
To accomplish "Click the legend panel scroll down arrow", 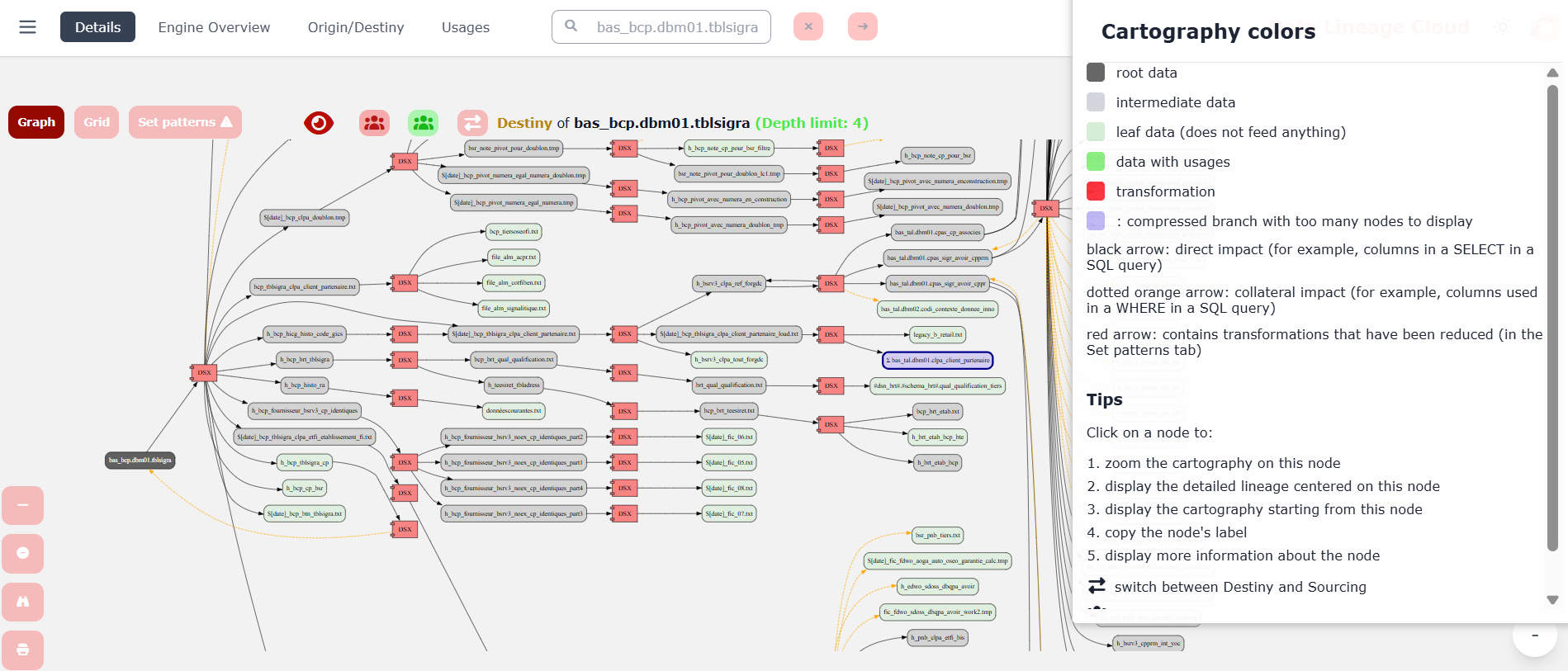I will 1552,600.
